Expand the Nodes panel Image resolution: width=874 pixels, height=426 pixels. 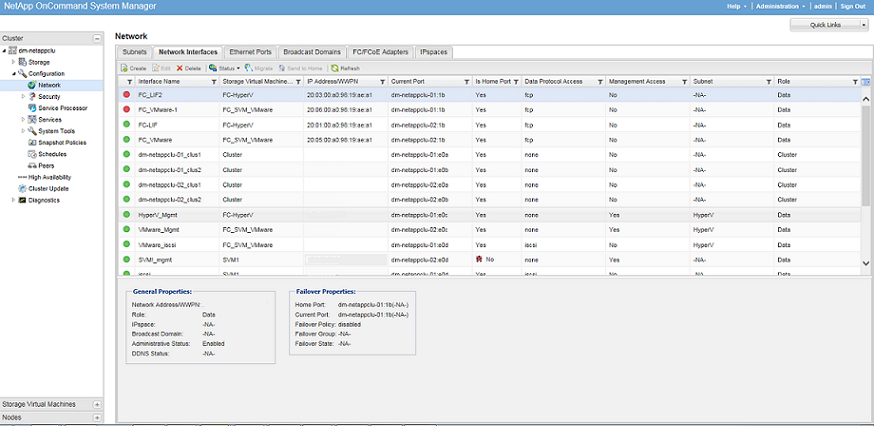97,417
